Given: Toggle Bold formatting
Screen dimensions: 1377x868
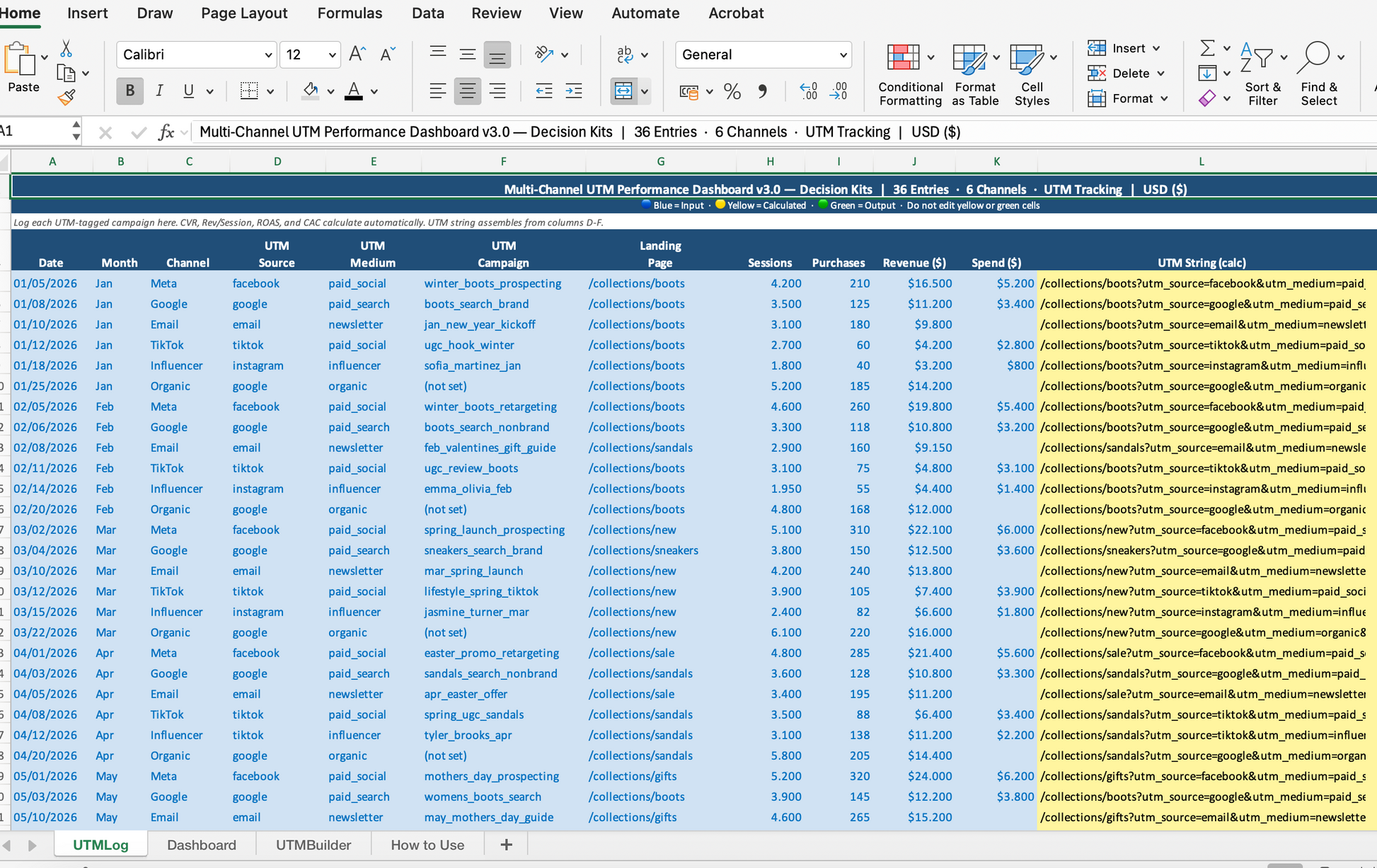Looking at the screenshot, I should pyautogui.click(x=129, y=91).
